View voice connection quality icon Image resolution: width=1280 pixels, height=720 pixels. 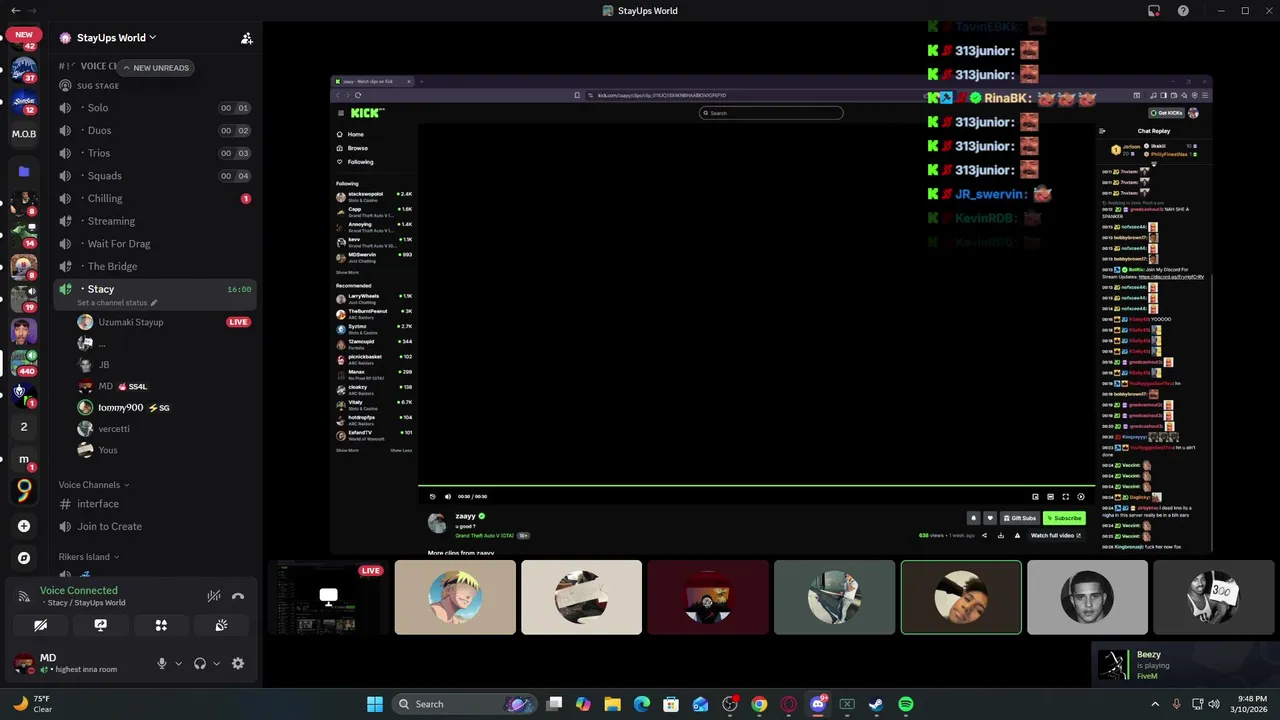[24, 597]
